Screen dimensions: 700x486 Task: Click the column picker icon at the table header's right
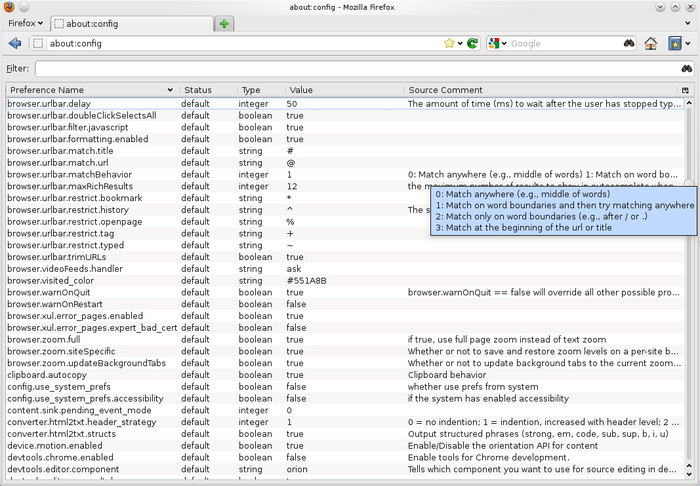click(x=685, y=90)
